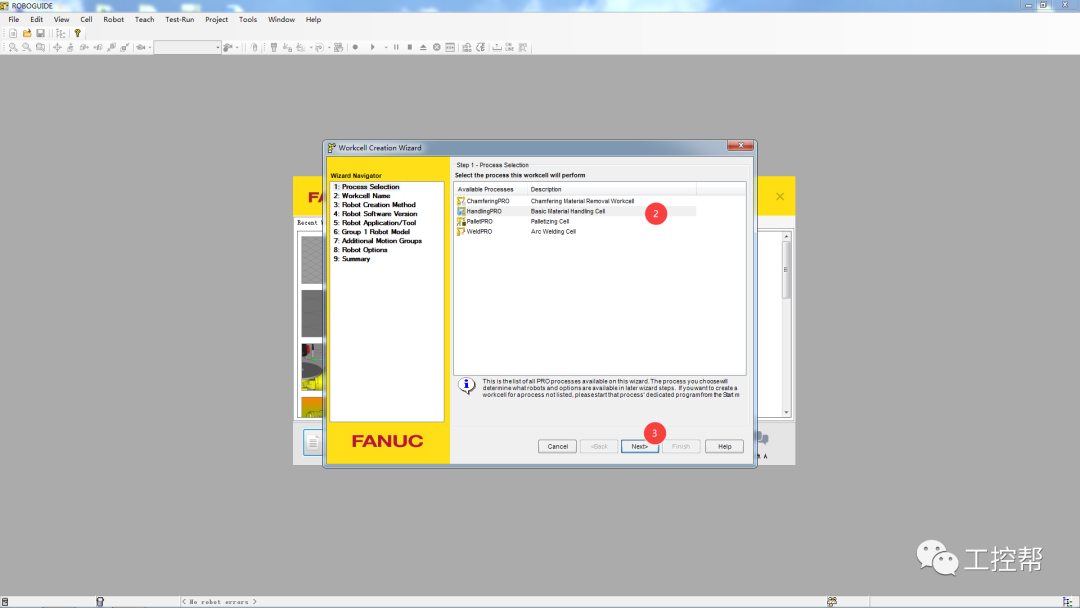1080x608 pixels.
Task: Click the mouse commands toolbar icon
Action: 254,48
